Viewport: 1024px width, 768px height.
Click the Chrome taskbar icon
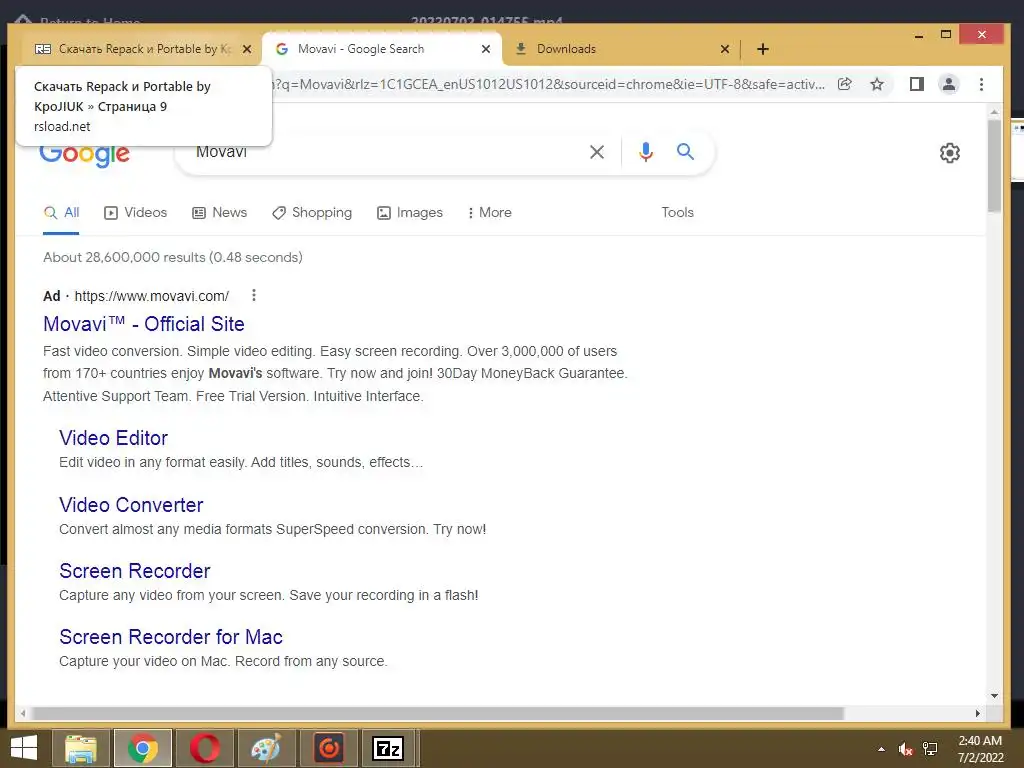point(142,748)
